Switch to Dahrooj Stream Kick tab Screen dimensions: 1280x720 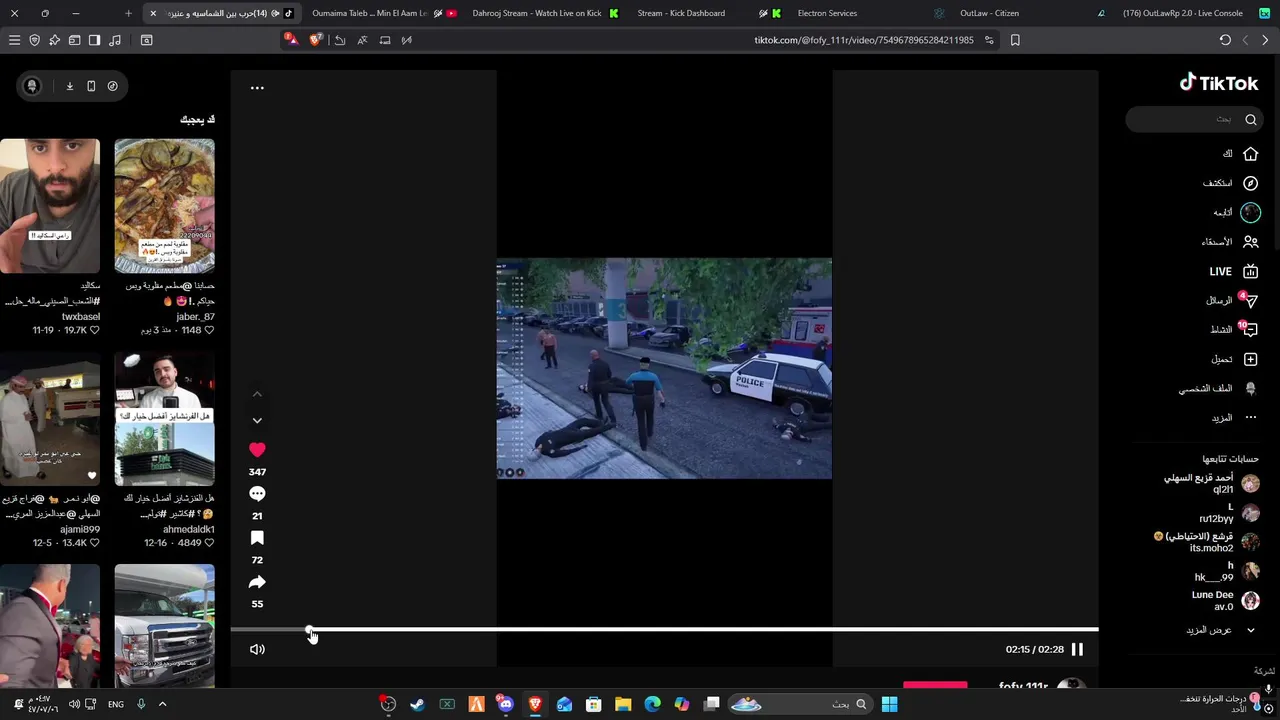click(545, 13)
